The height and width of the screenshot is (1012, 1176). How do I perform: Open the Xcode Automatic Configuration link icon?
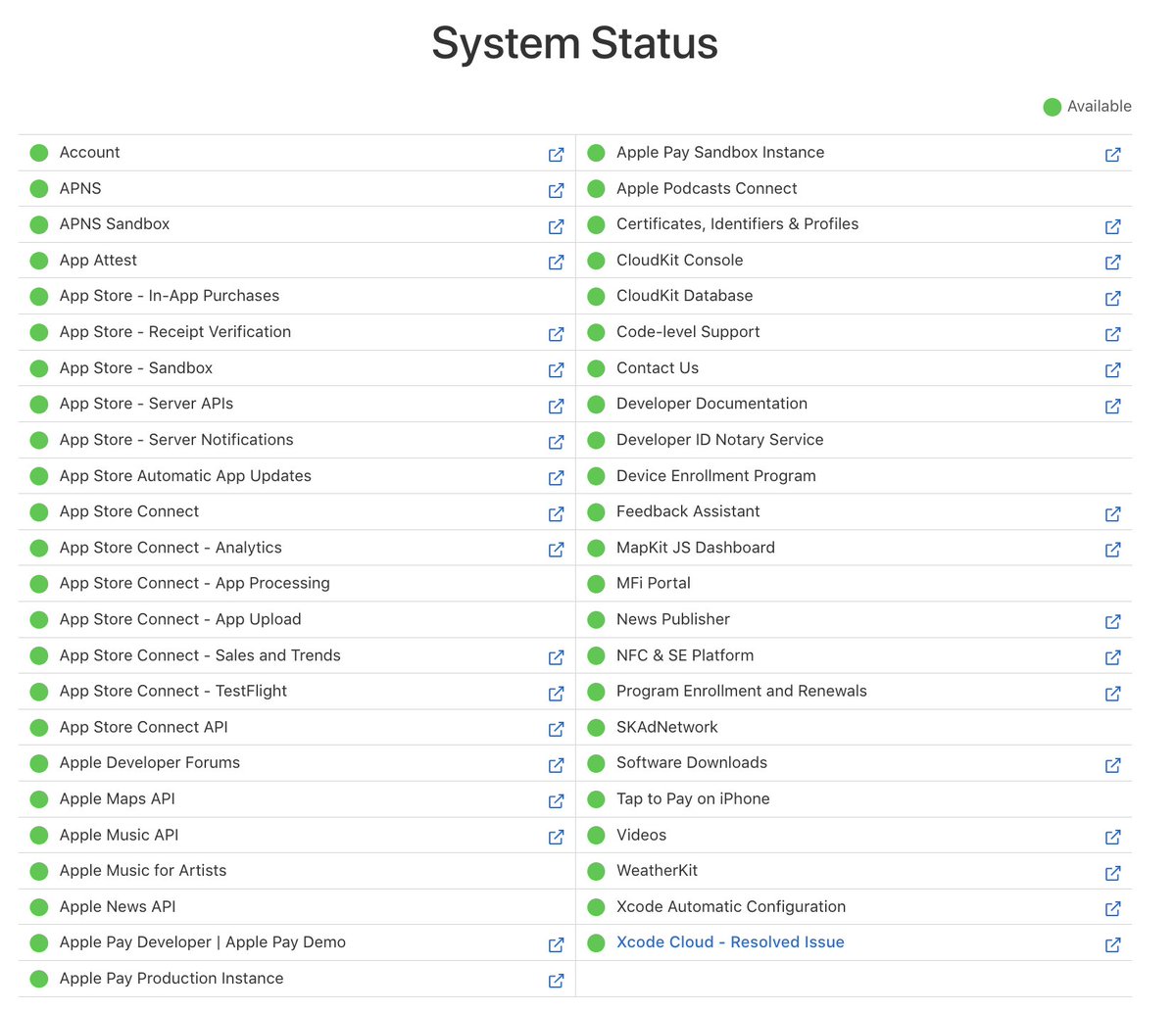pos(1112,908)
